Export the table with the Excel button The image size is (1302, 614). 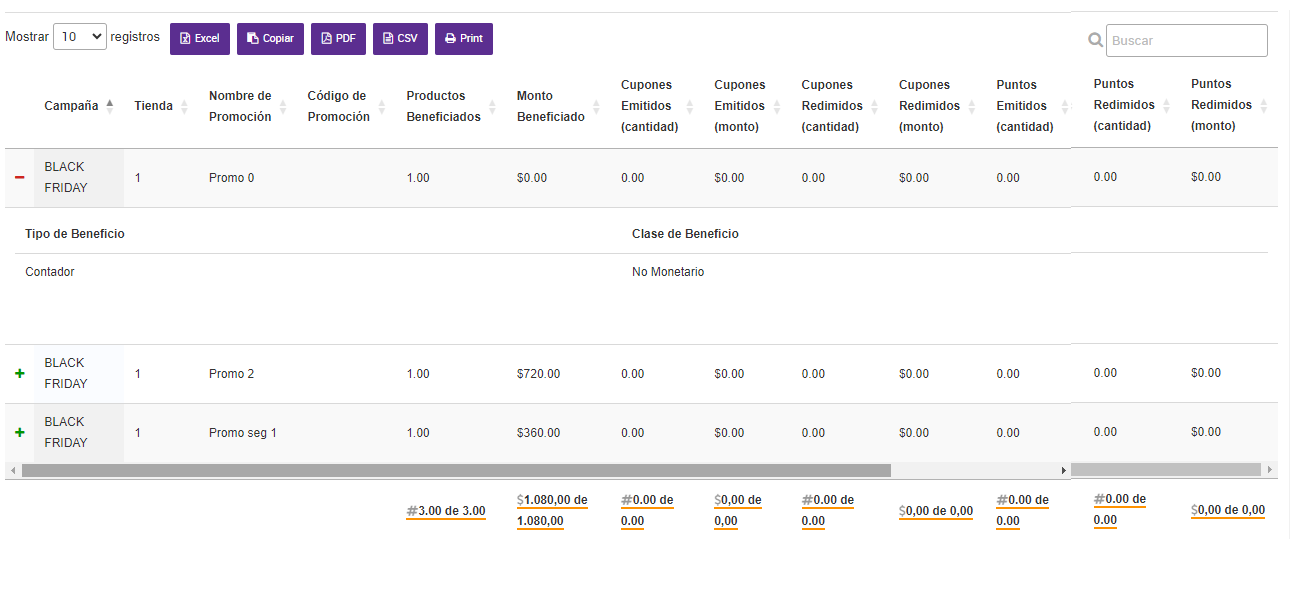click(x=200, y=39)
